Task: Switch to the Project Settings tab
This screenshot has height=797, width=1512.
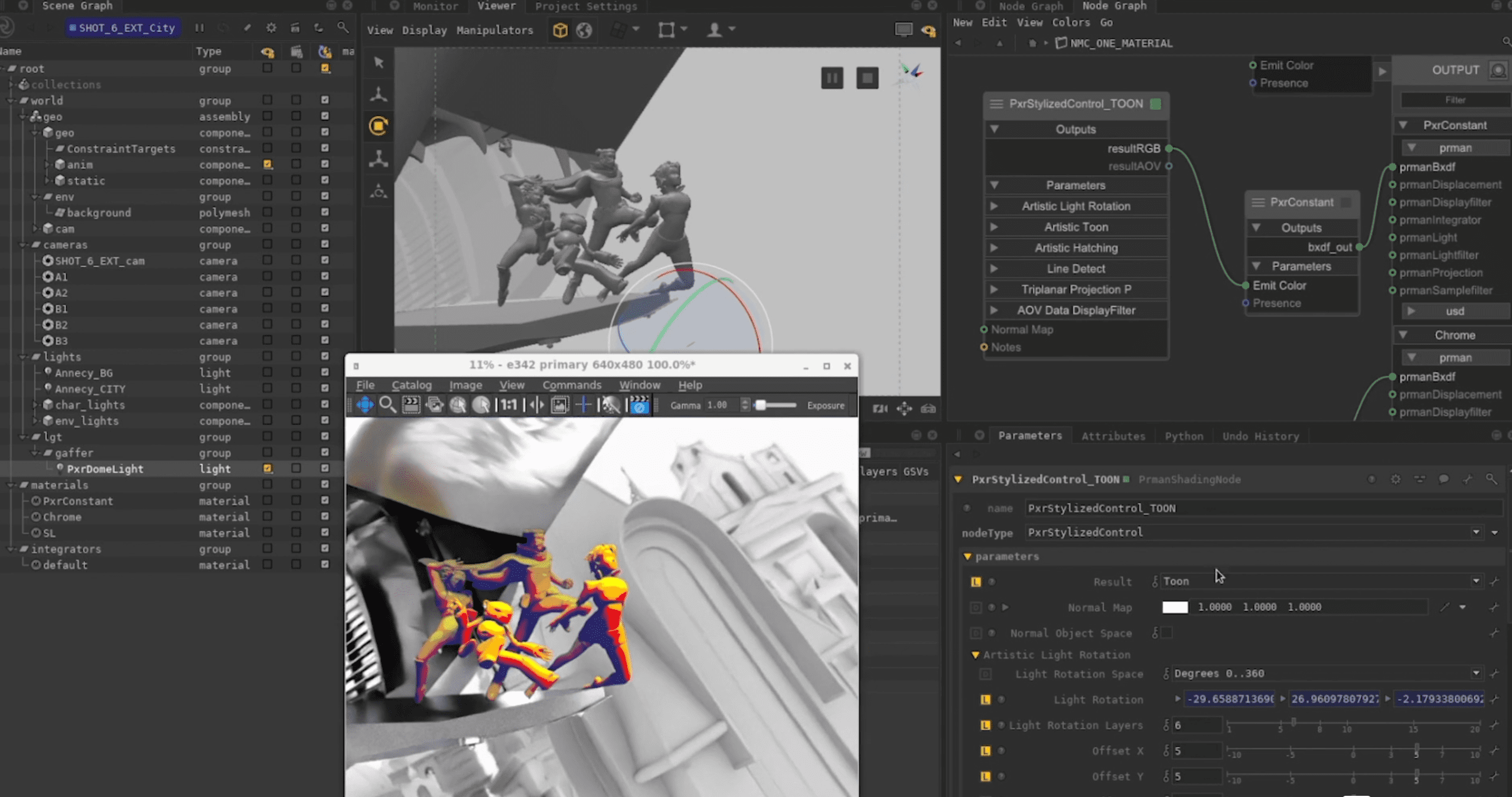Action: (x=585, y=6)
